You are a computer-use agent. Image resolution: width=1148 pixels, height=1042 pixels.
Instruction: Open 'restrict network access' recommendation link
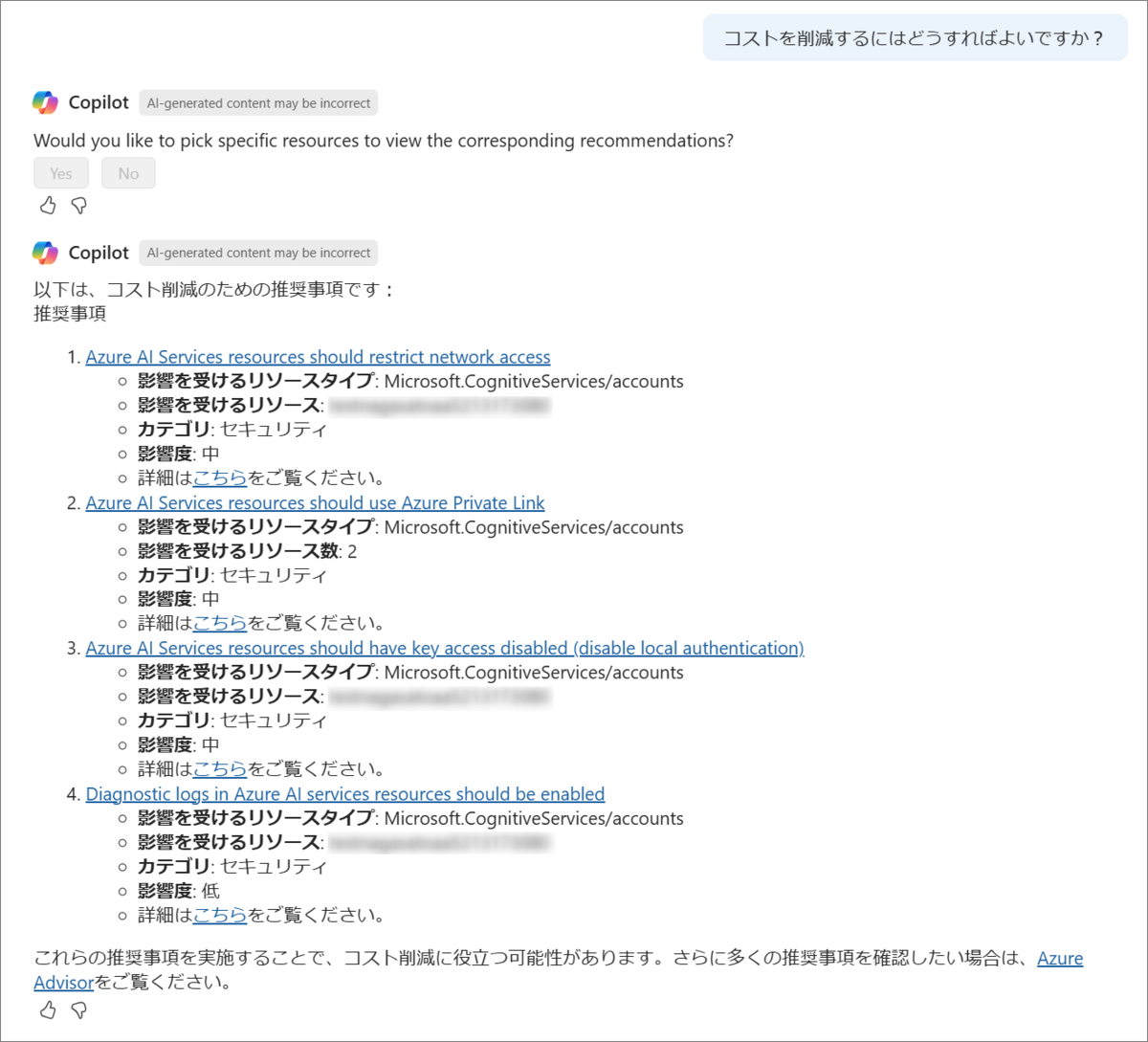pos(318,357)
